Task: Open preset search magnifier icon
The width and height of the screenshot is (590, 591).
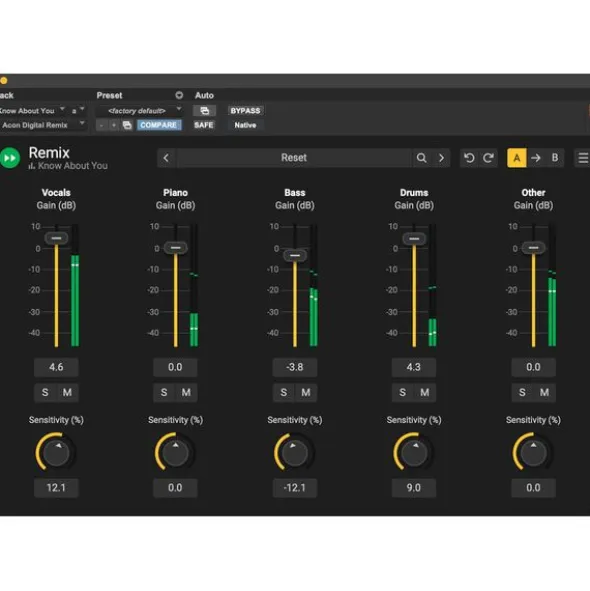Action: (421, 158)
